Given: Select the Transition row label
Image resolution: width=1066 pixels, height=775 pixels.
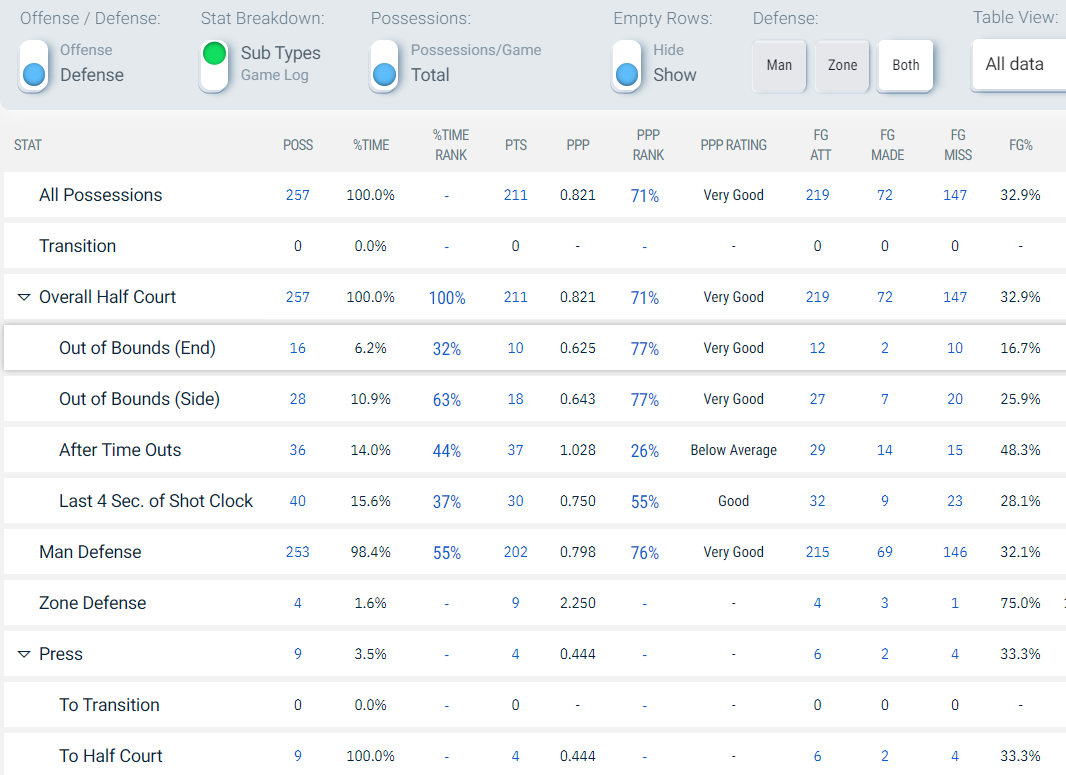Looking at the screenshot, I should click(x=78, y=246).
